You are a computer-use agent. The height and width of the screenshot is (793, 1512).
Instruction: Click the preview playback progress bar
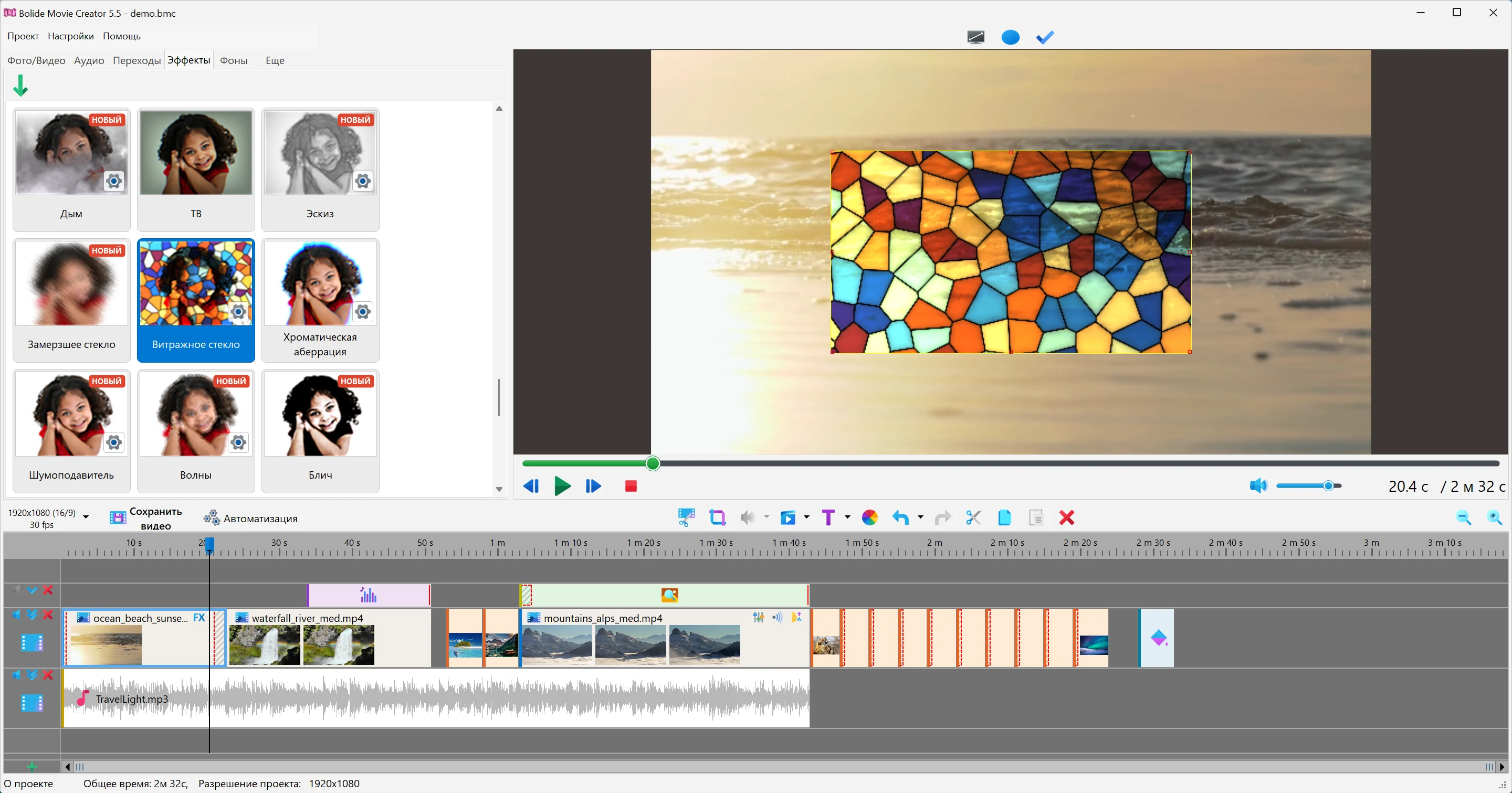(1011, 463)
